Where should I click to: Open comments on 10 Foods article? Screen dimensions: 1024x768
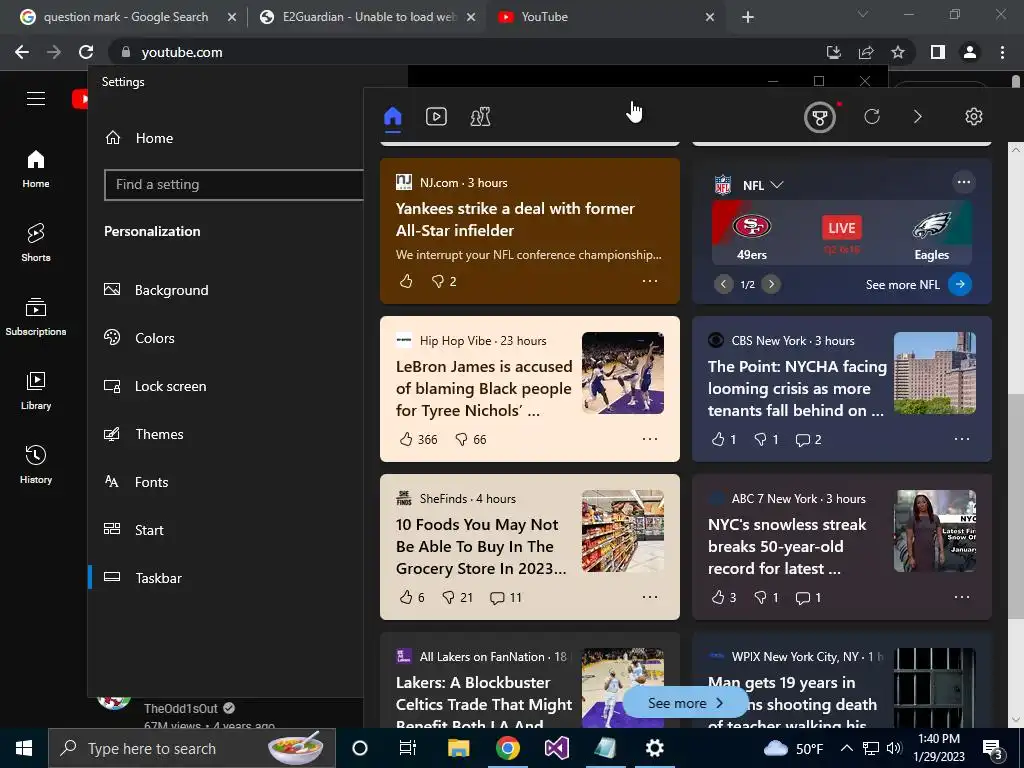coord(497,598)
